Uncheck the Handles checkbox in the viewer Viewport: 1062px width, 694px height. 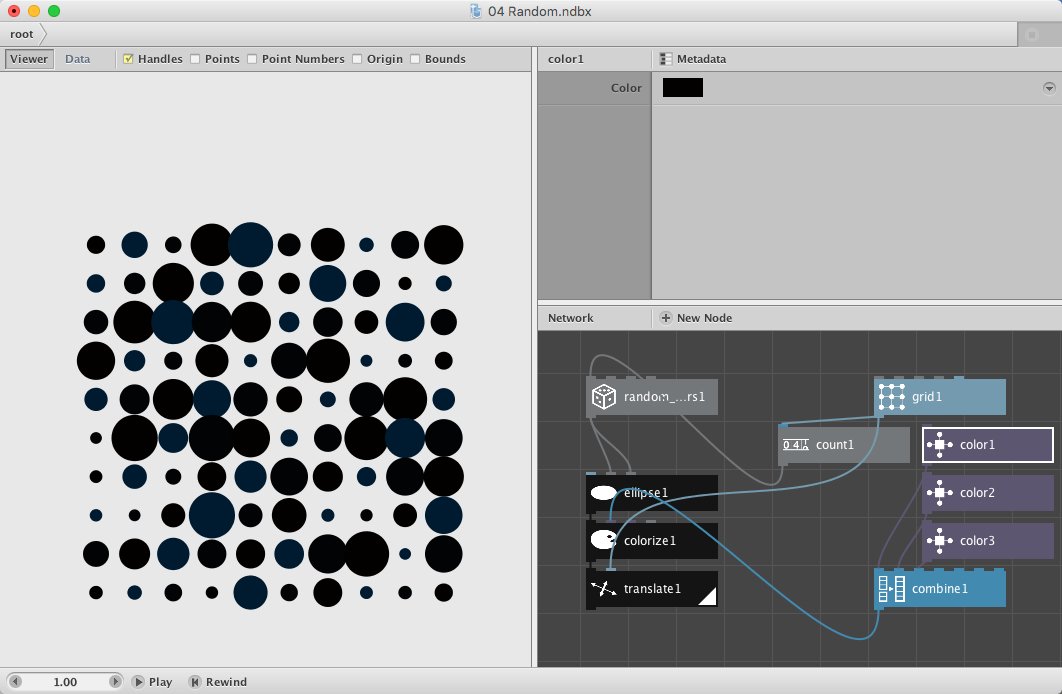[x=128, y=59]
